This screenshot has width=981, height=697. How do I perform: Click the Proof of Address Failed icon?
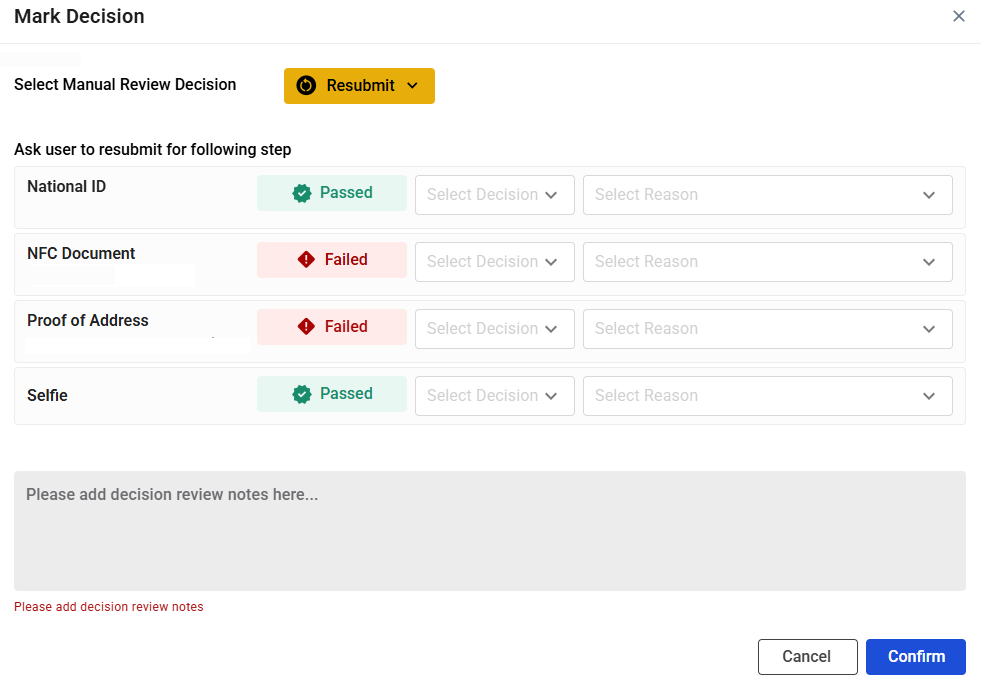tap(306, 327)
